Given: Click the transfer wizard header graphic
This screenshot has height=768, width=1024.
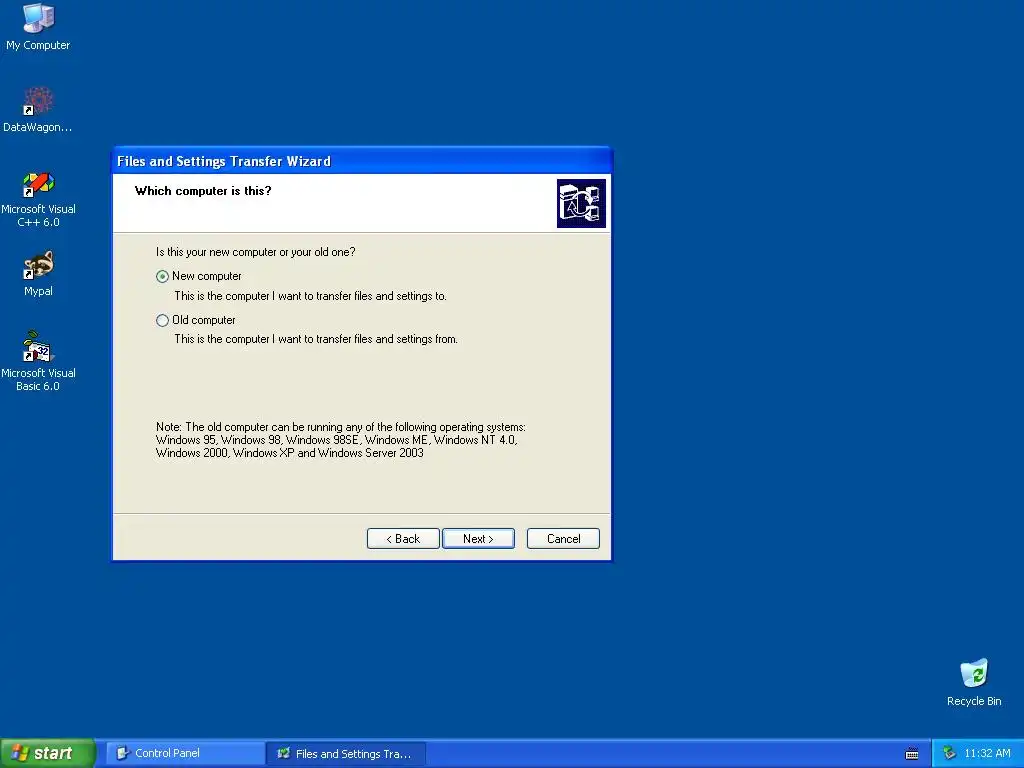Looking at the screenshot, I should coord(581,203).
